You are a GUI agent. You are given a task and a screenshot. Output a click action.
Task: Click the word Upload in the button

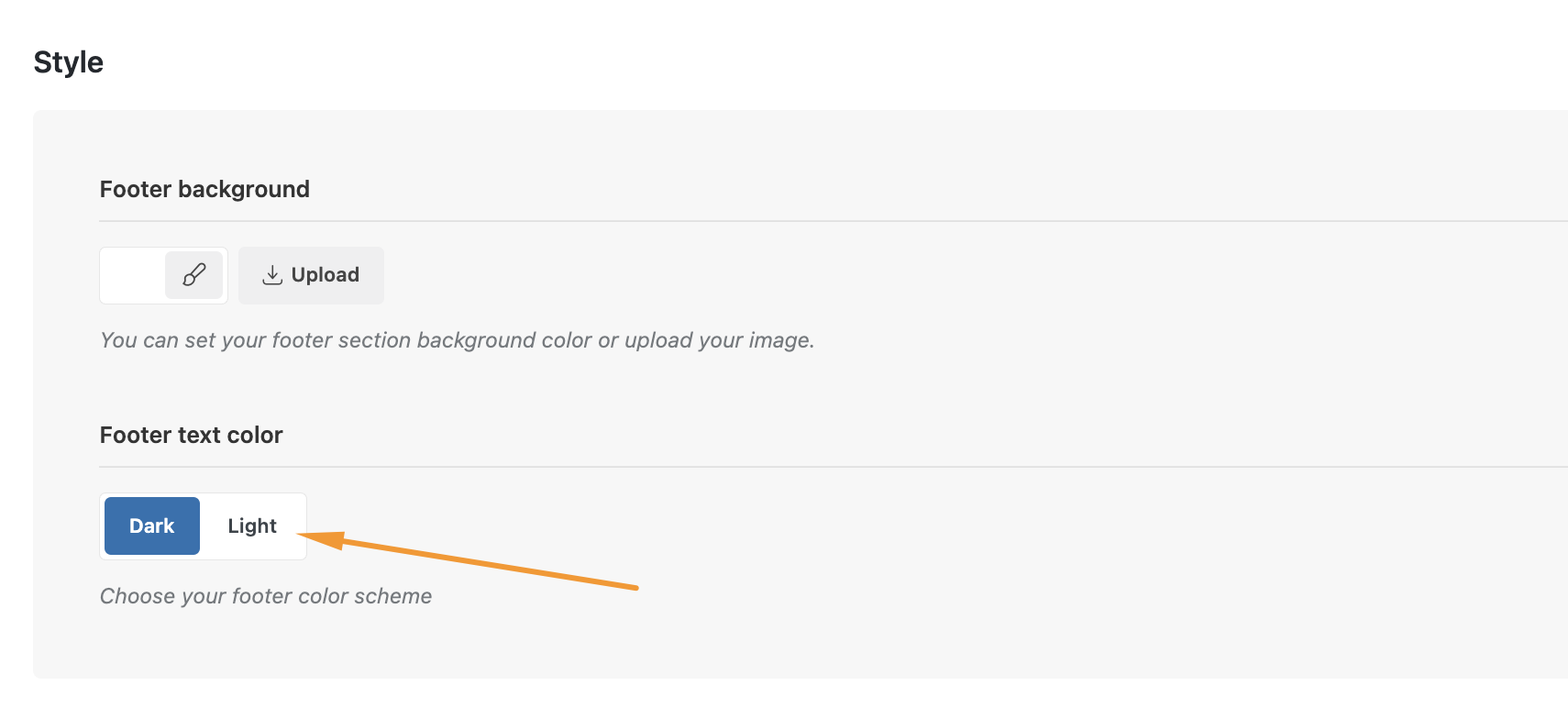pyautogui.click(x=325, y=275)
